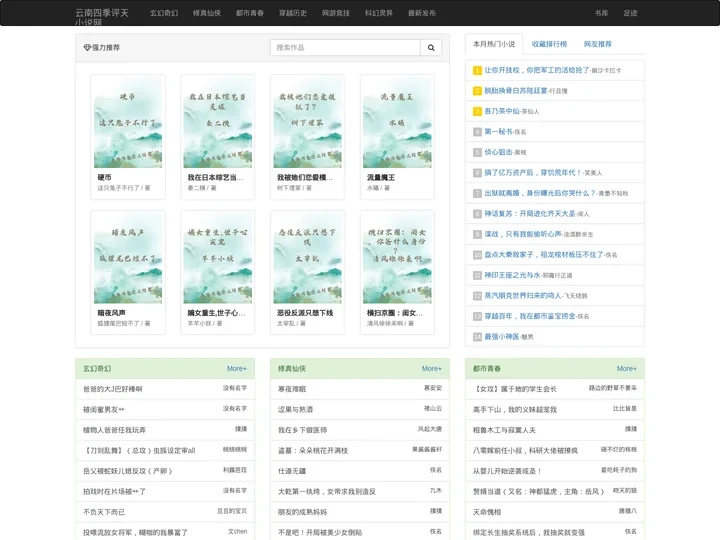Screen dimensions: 720x540
Task: Open the cover thumbnail of 嫡女重生,世子心尖宠
Action: 218,258
